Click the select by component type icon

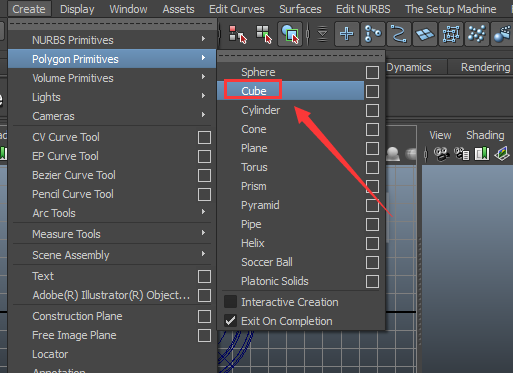[290, 34]
